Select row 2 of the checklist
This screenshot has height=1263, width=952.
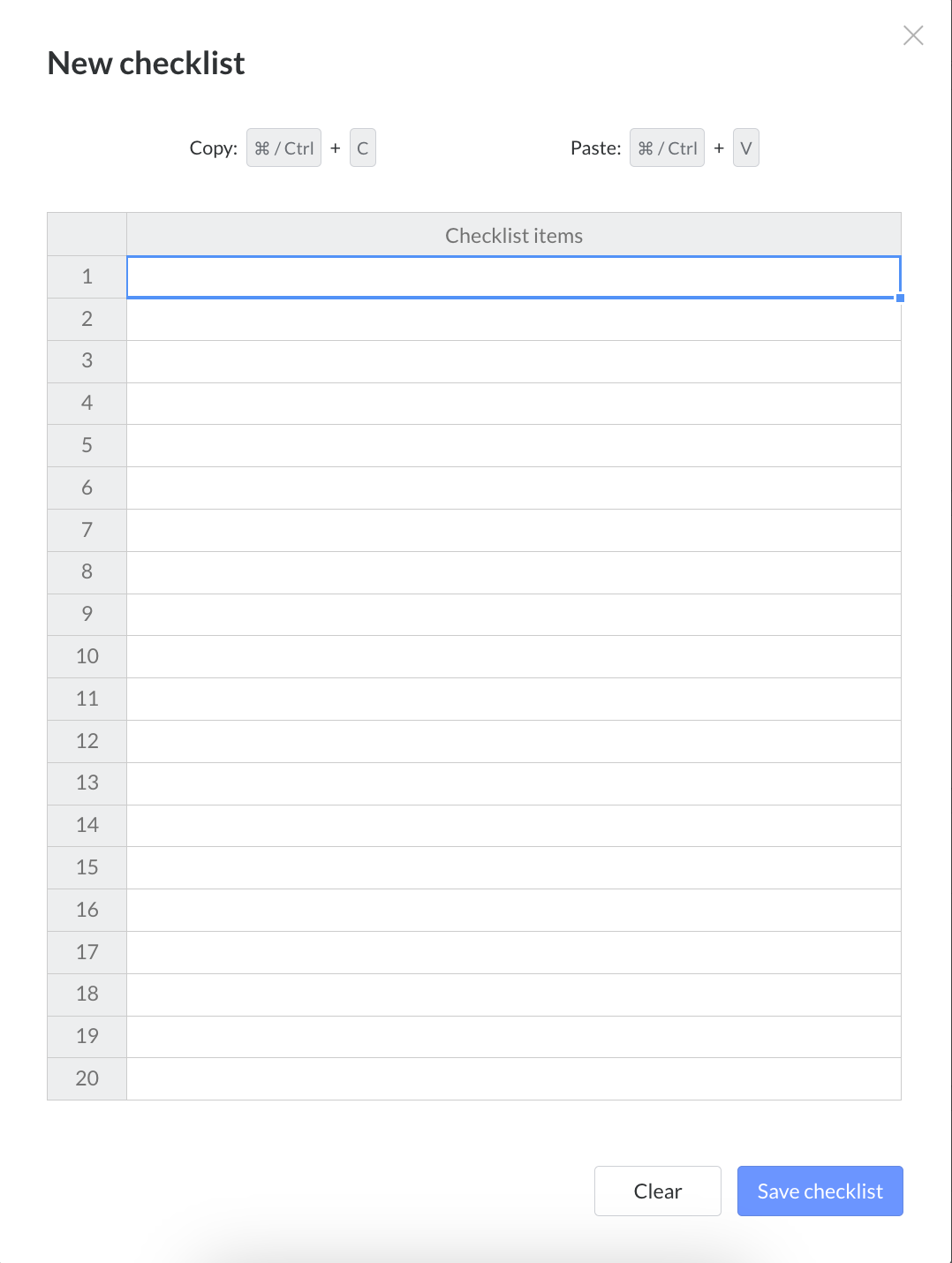click(512, 319)
